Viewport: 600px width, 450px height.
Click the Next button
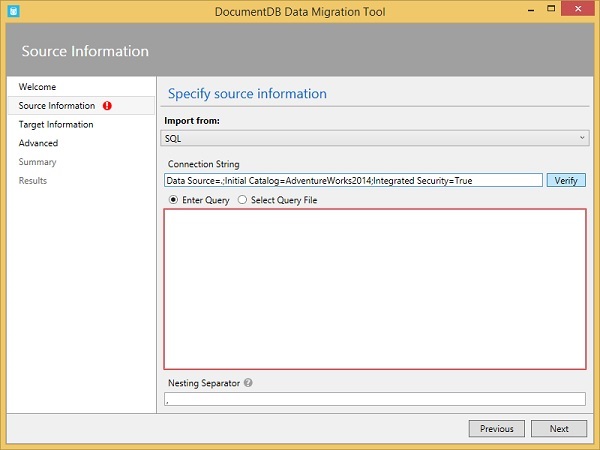tap(559, 428)
